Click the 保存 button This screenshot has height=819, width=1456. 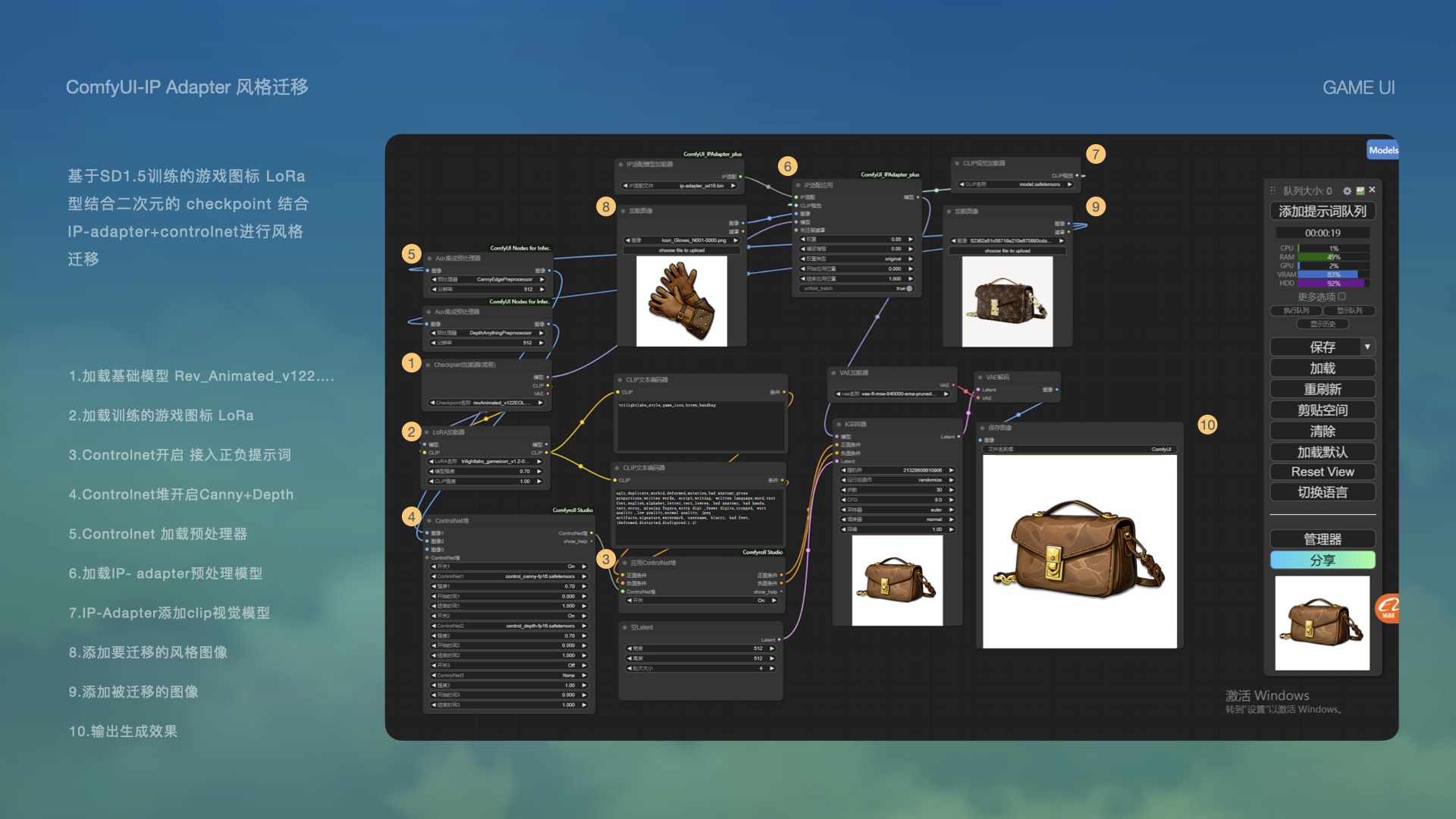click(x=1316, y=347)
